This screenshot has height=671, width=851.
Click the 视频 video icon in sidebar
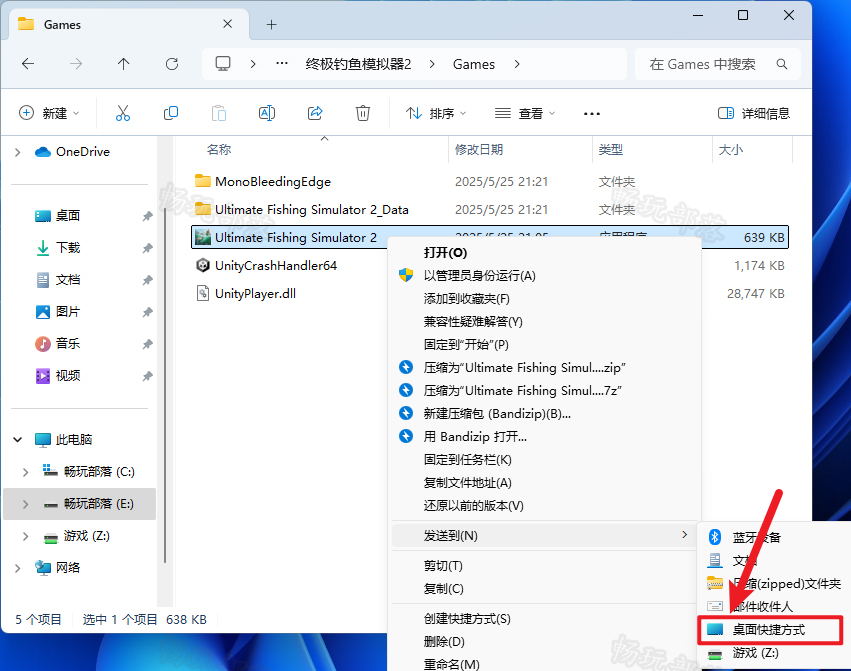(x=43, y=376)
